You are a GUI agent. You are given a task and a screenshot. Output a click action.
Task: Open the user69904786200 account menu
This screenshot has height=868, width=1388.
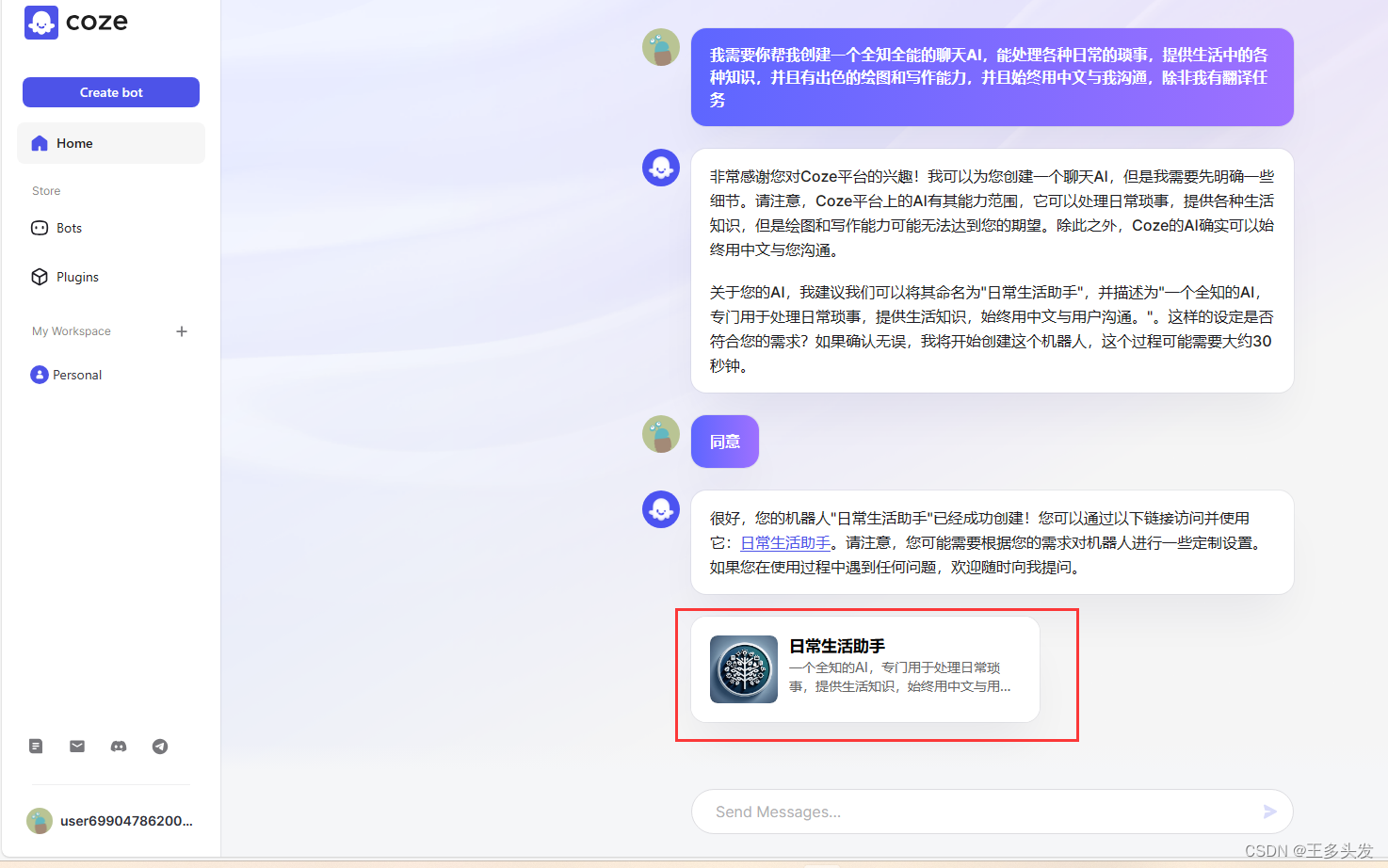coord(111,821)
